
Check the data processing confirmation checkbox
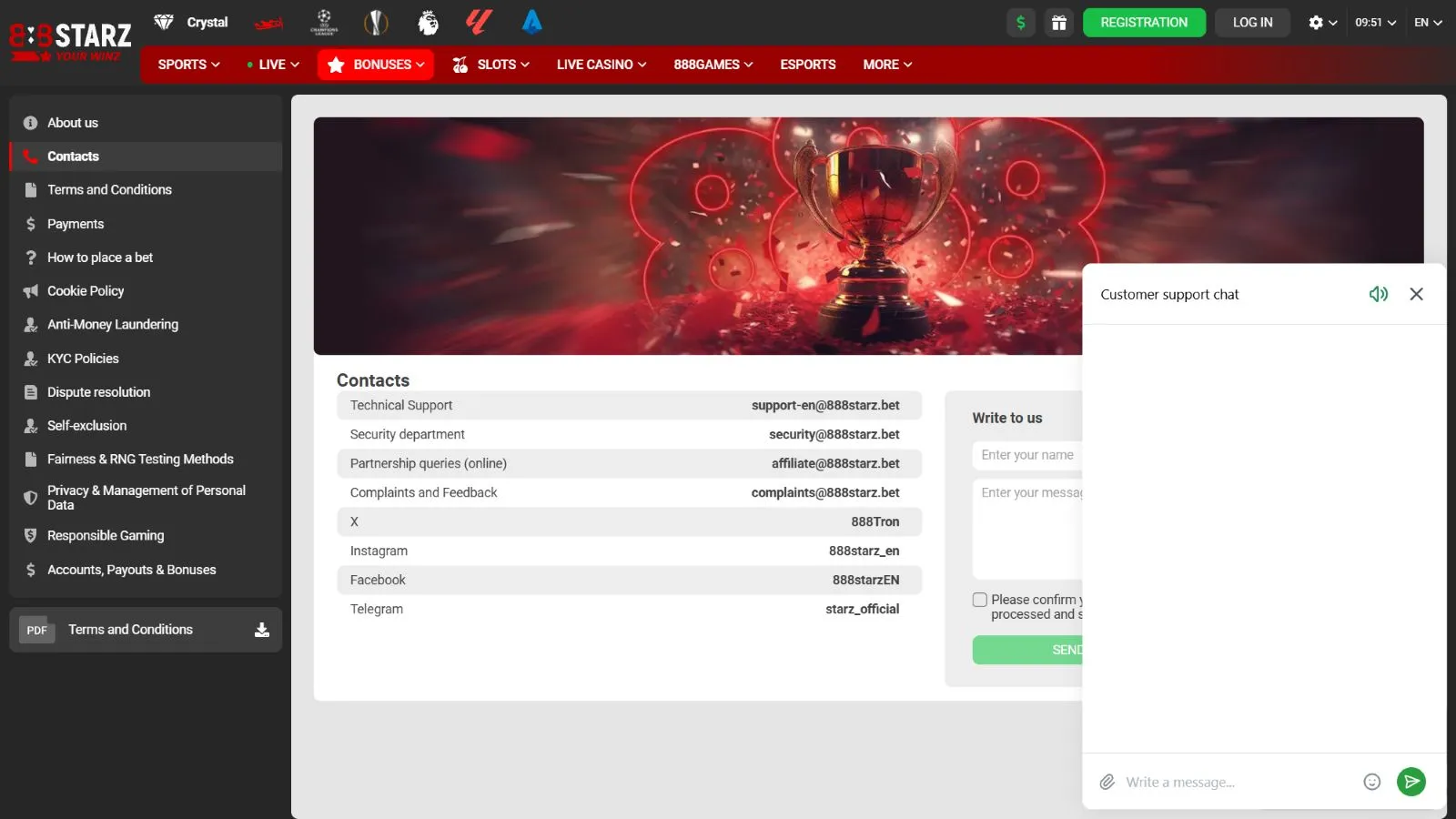point(980,600)
